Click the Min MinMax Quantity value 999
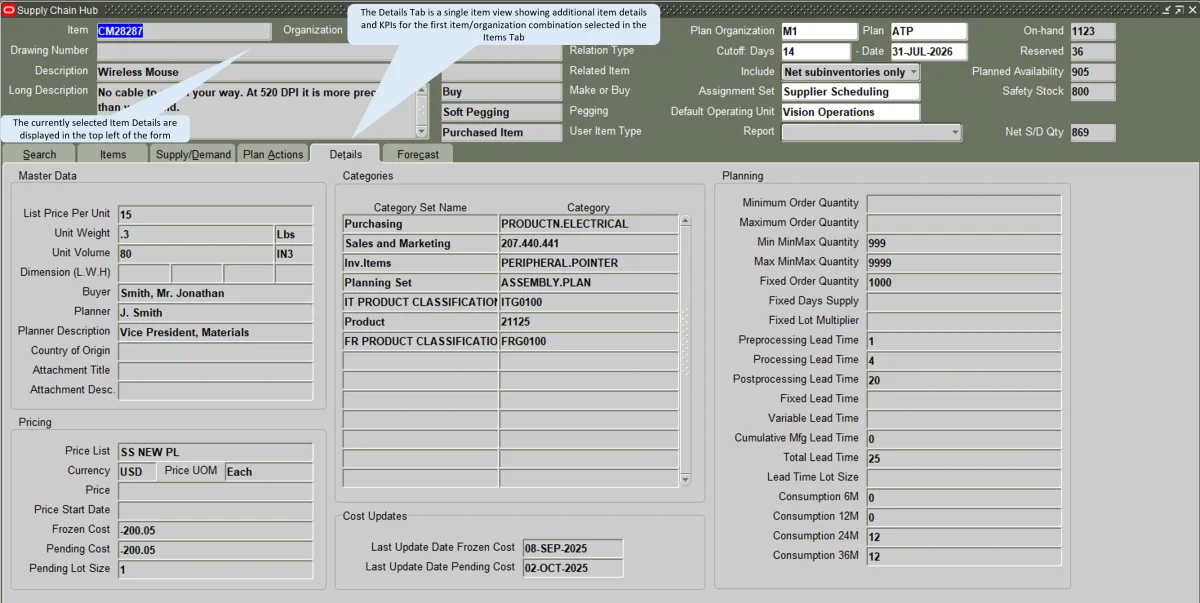1200x603 pixels. [x=963, y=243]
